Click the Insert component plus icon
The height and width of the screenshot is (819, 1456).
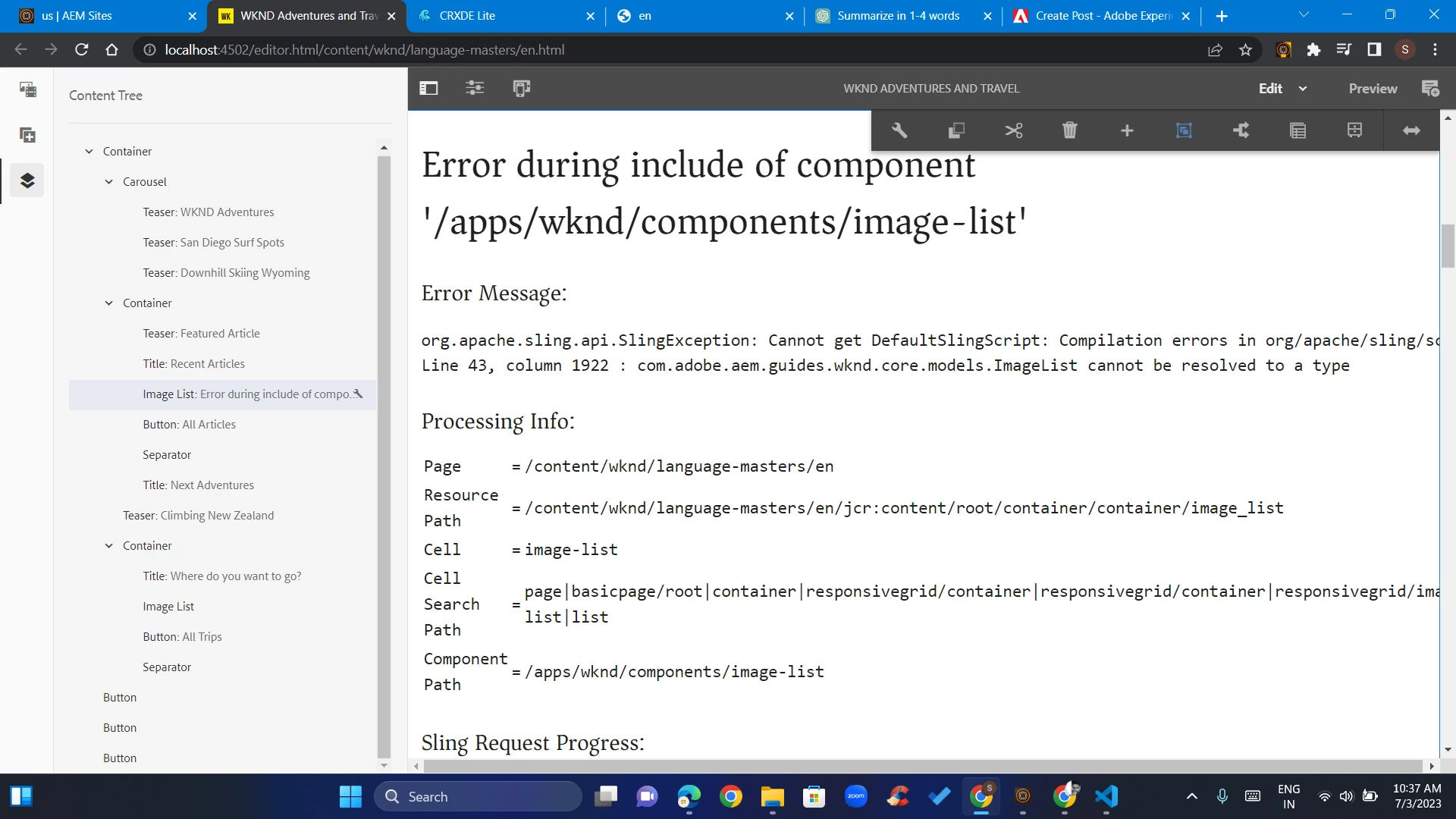tap(1127, 130)
